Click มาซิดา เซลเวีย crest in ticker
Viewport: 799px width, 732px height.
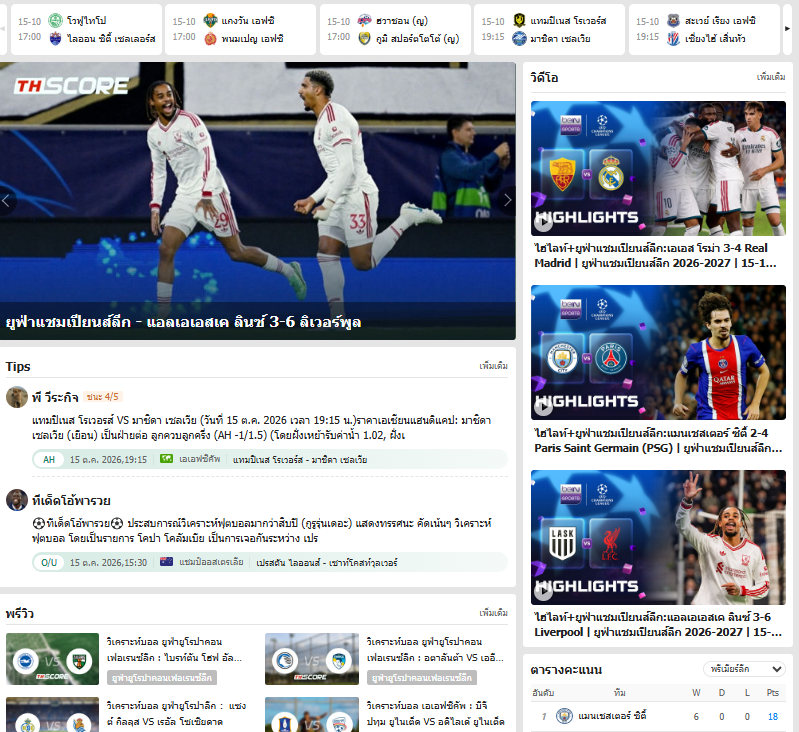pos(519,38)
